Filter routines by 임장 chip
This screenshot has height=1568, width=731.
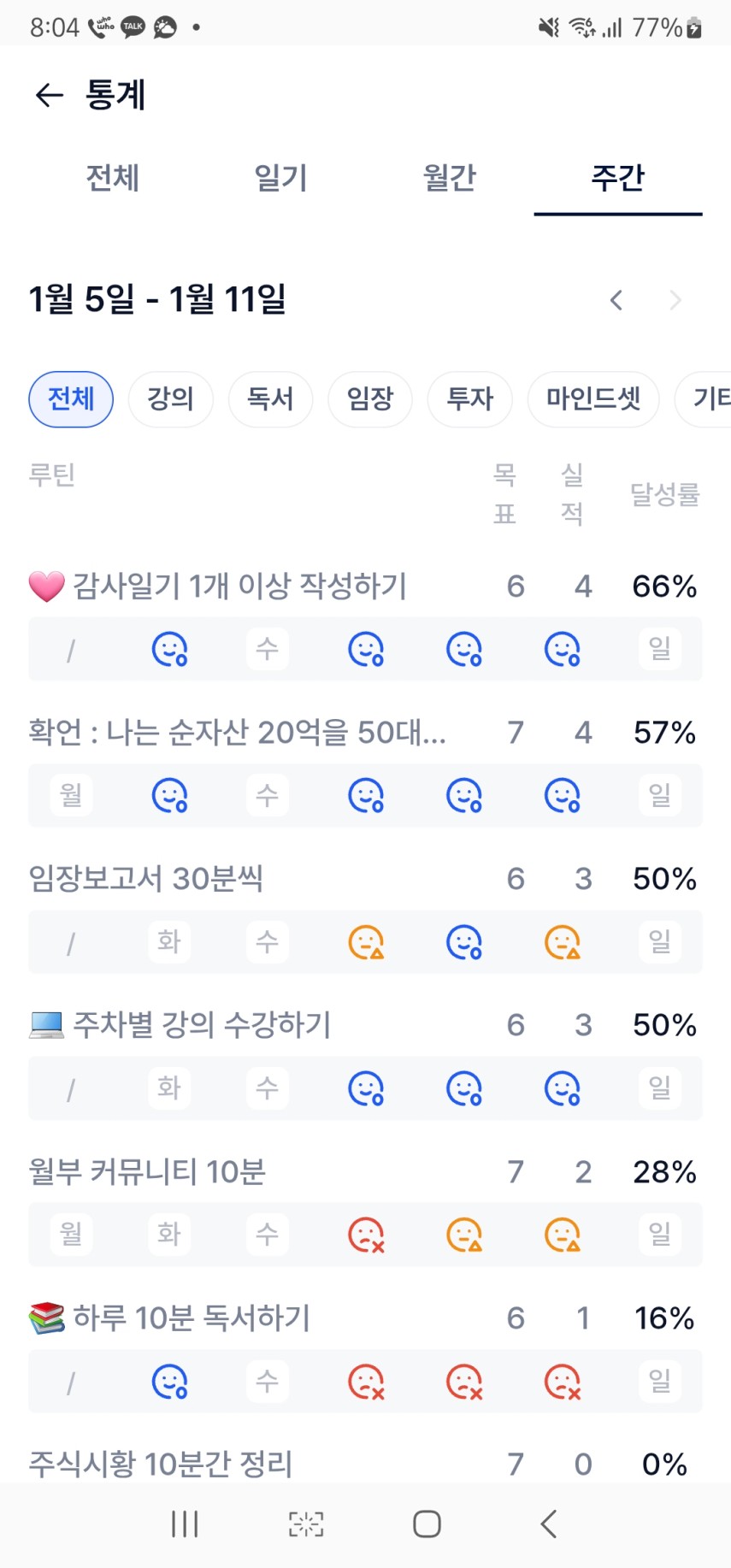point(370,398)
